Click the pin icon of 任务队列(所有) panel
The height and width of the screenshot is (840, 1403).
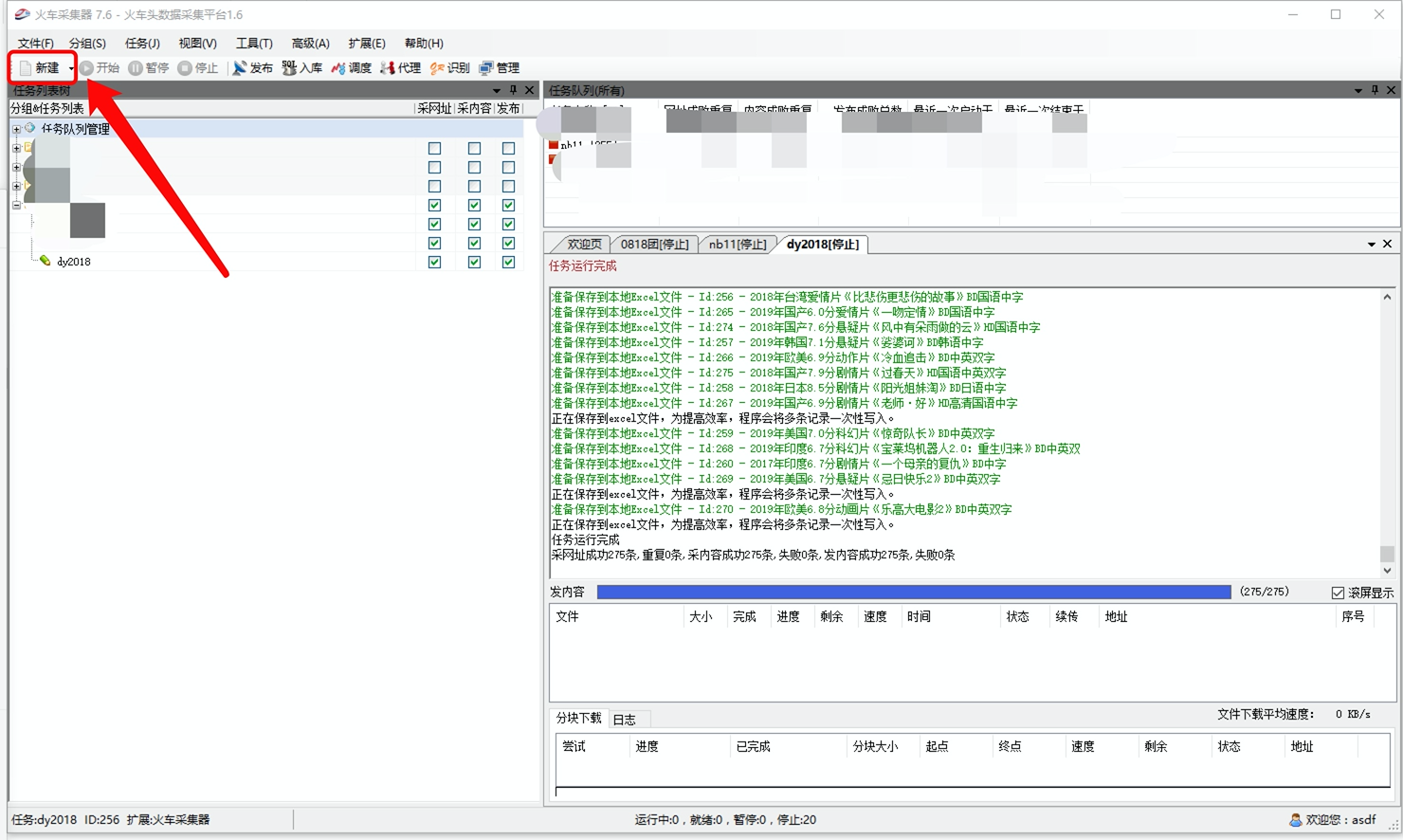[x=1375, y=90]
